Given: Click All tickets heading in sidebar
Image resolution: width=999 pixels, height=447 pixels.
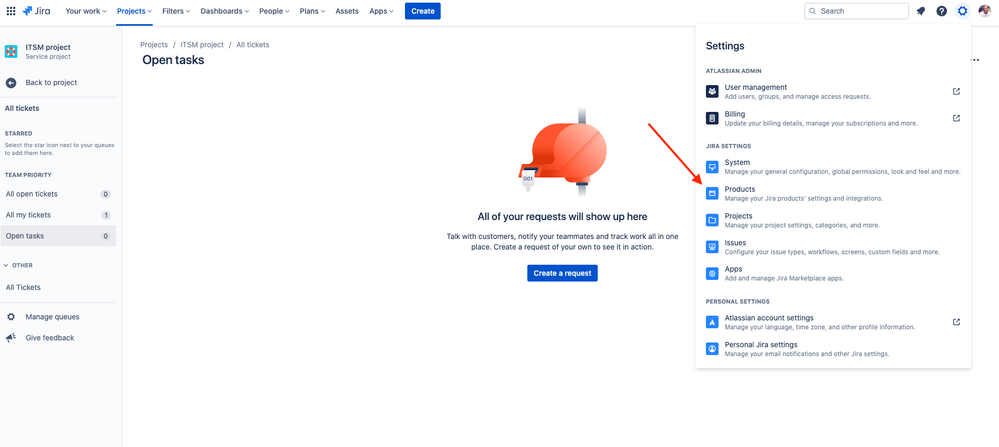Looking at the screenshot, I should coord(22,108).
